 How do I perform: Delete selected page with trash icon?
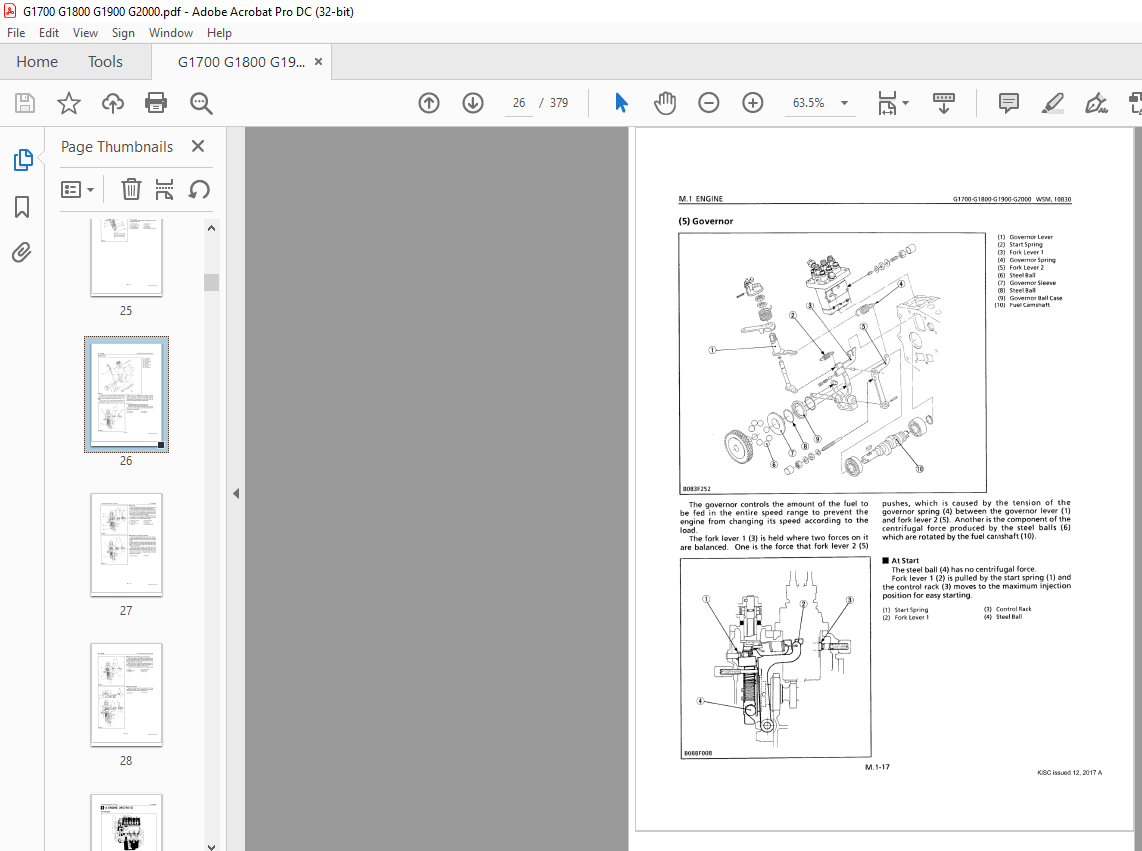(131, 189)
